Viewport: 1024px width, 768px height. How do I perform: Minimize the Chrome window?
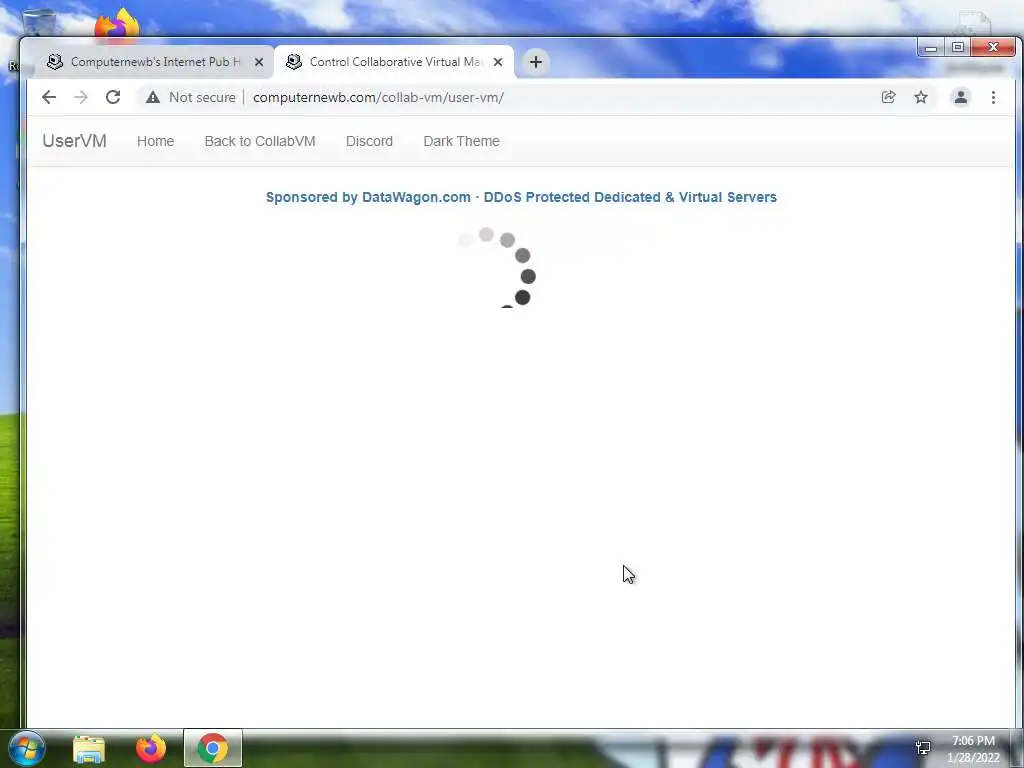click(931, 47)
